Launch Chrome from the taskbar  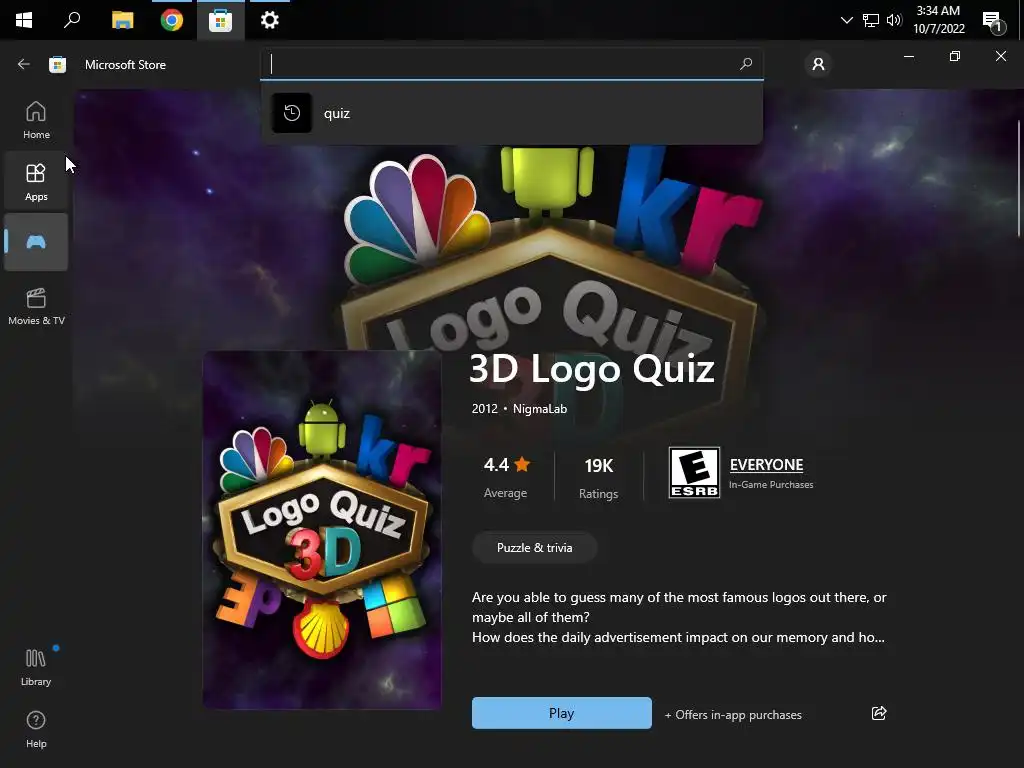[172, 20]
